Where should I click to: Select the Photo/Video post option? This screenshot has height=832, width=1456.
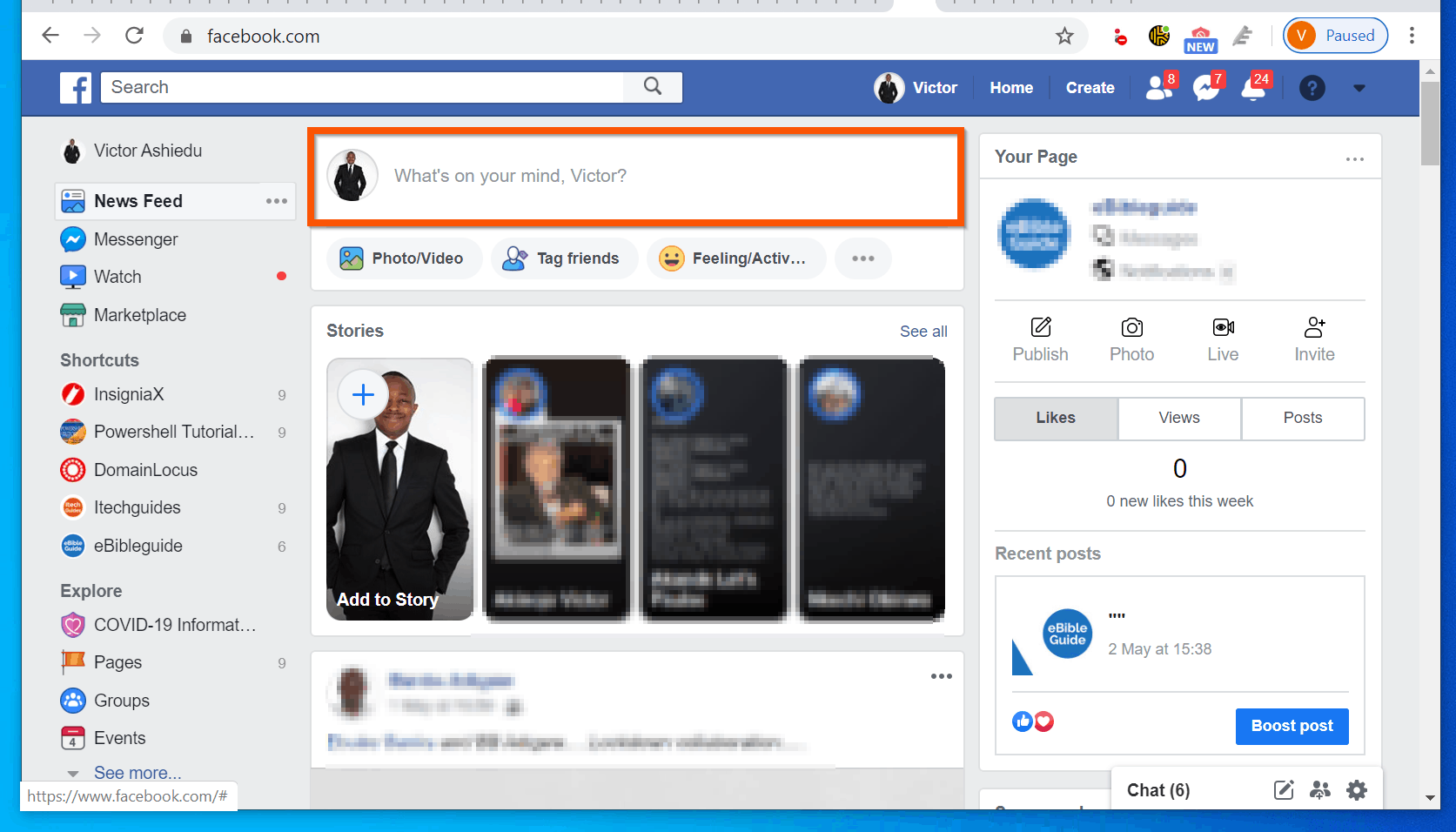coord(404,258)
